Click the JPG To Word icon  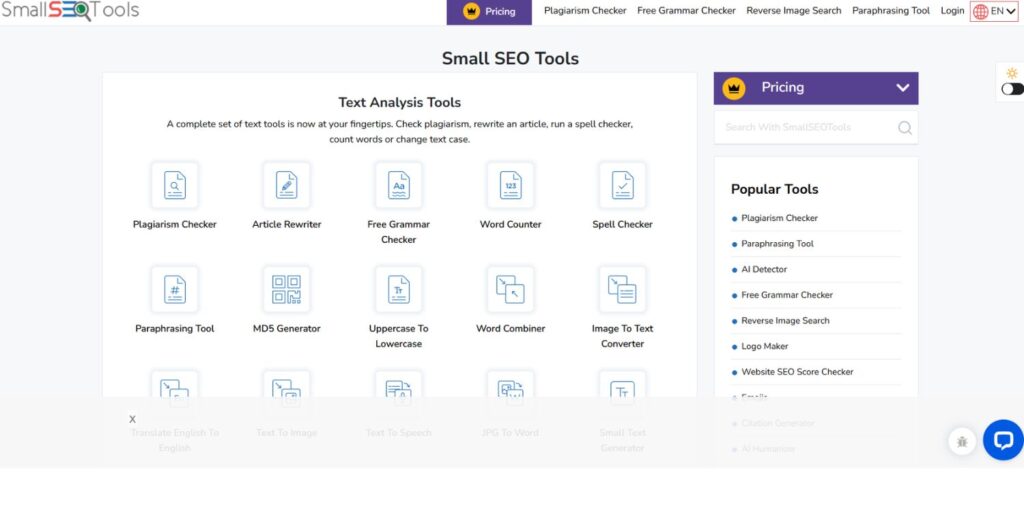coord(511,392)
